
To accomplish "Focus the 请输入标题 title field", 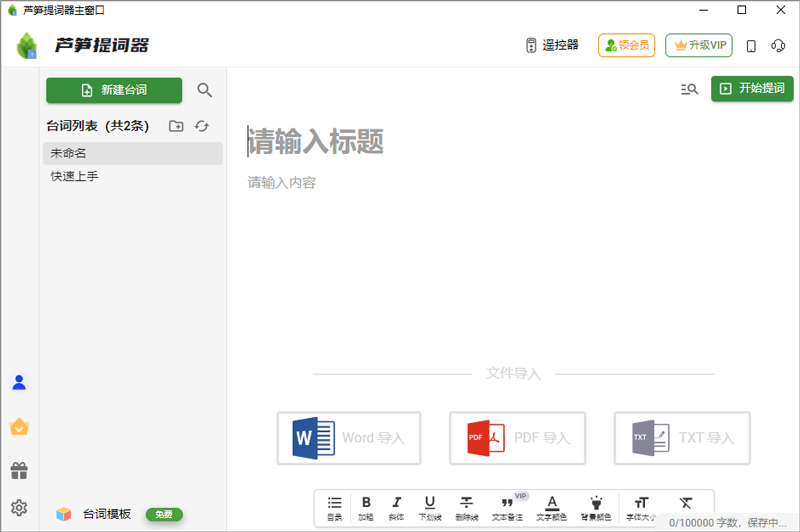I will (315, 141).
